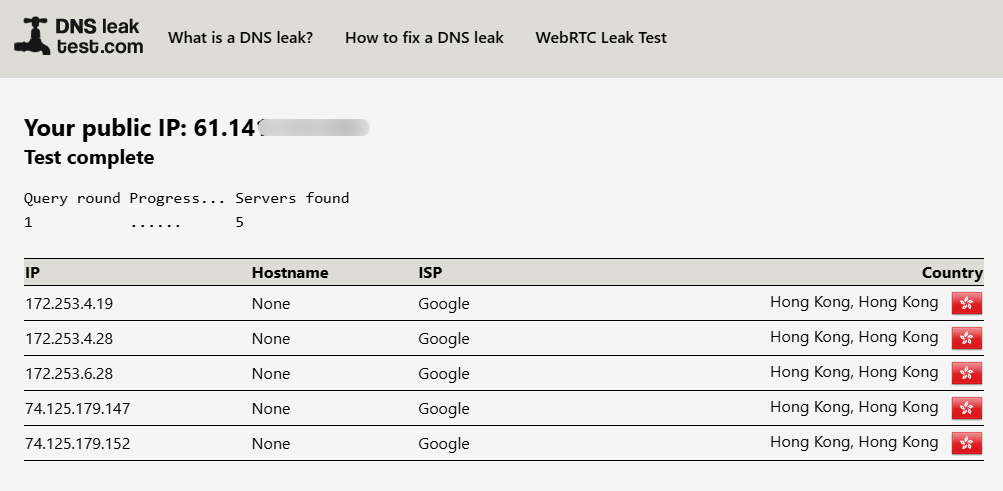The width and height of the screenshot is (1003, 491).
Task: Open 'How to fix a DNS leak'
Action: pos(424,38)
